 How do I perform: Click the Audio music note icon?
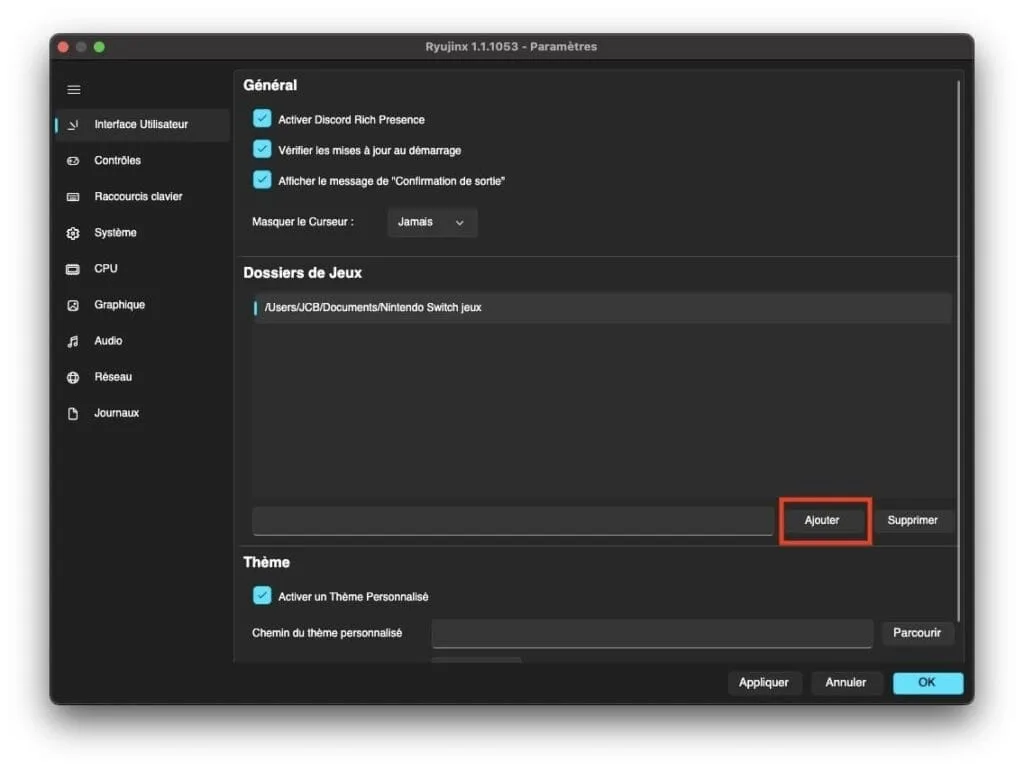coord(73,341)
